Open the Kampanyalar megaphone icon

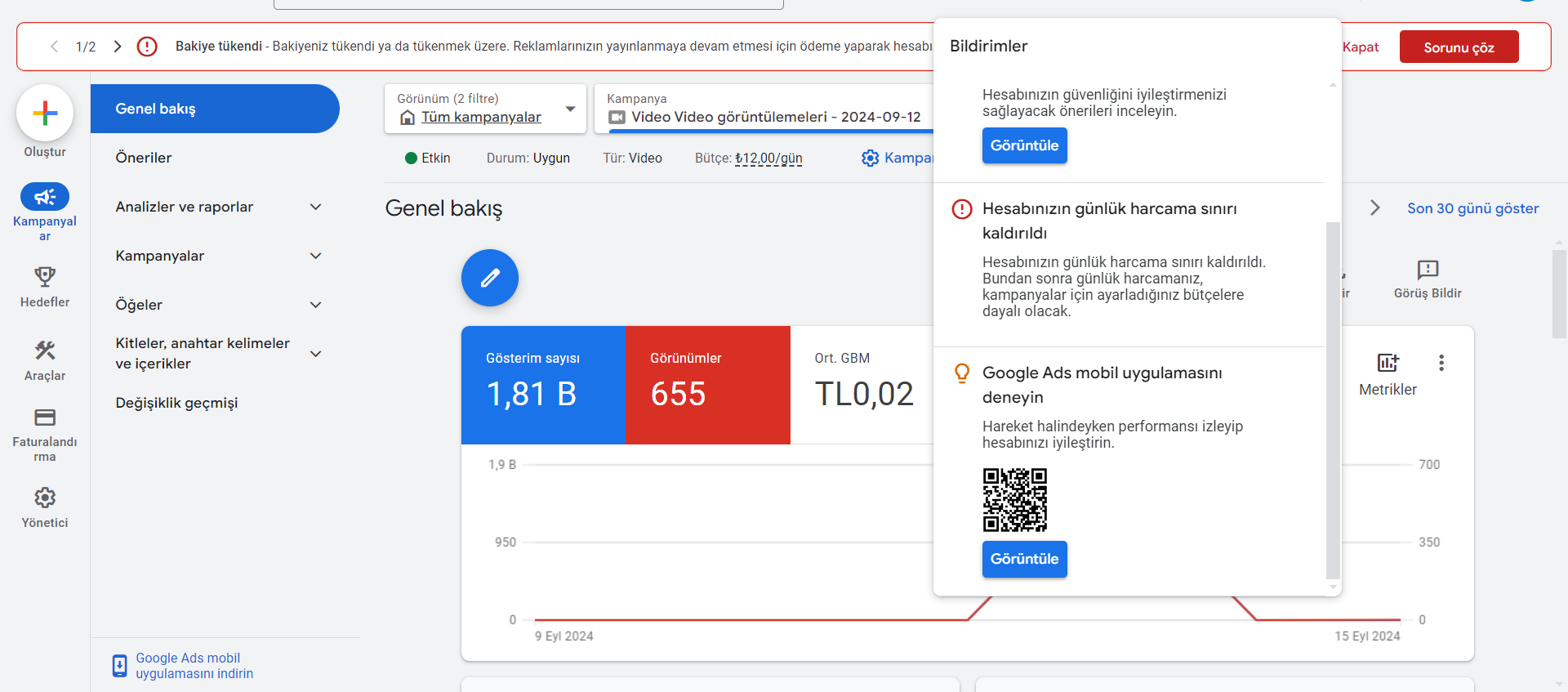(45, 197)
